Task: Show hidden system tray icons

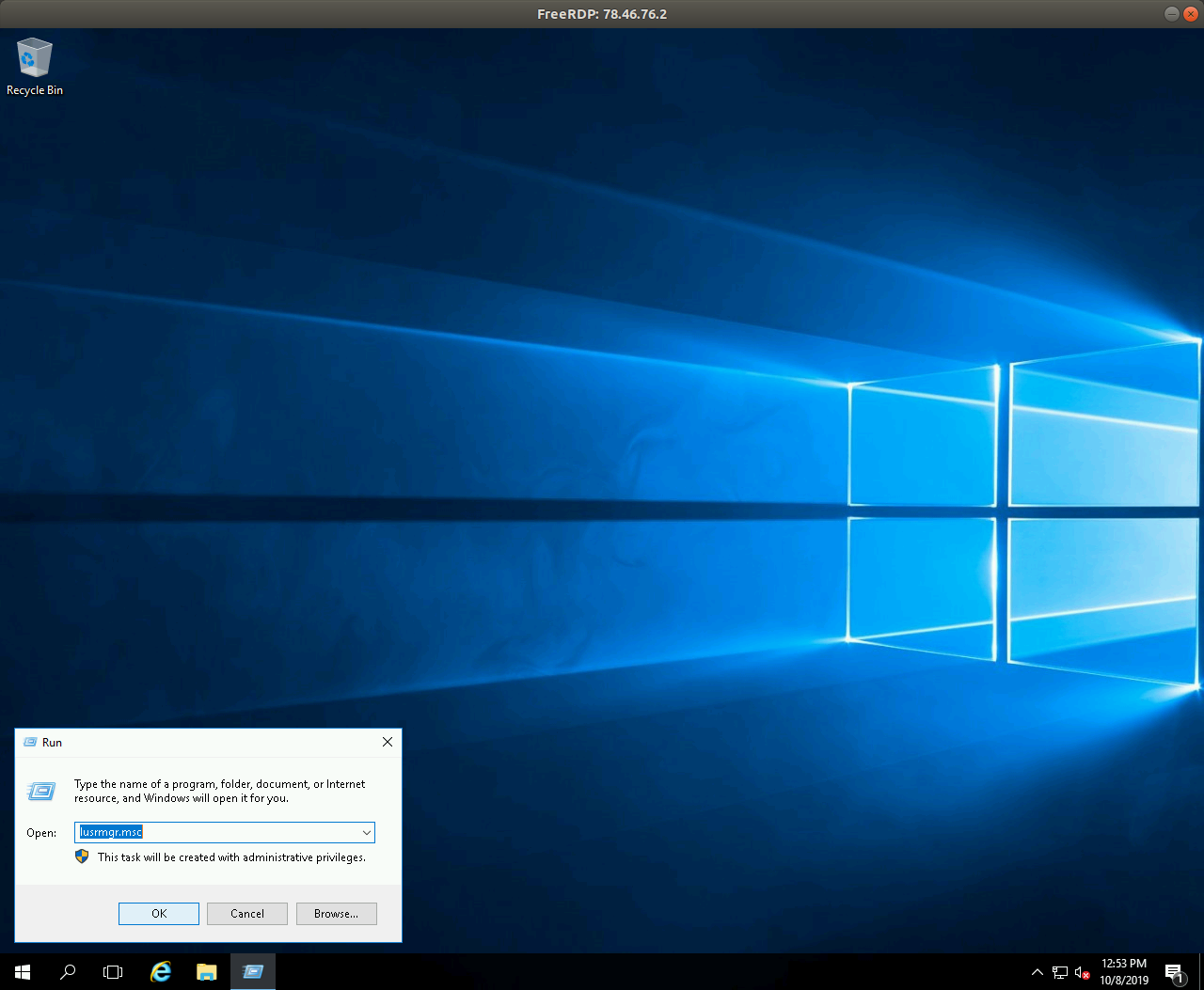Action: click(x=1037, y=972)
